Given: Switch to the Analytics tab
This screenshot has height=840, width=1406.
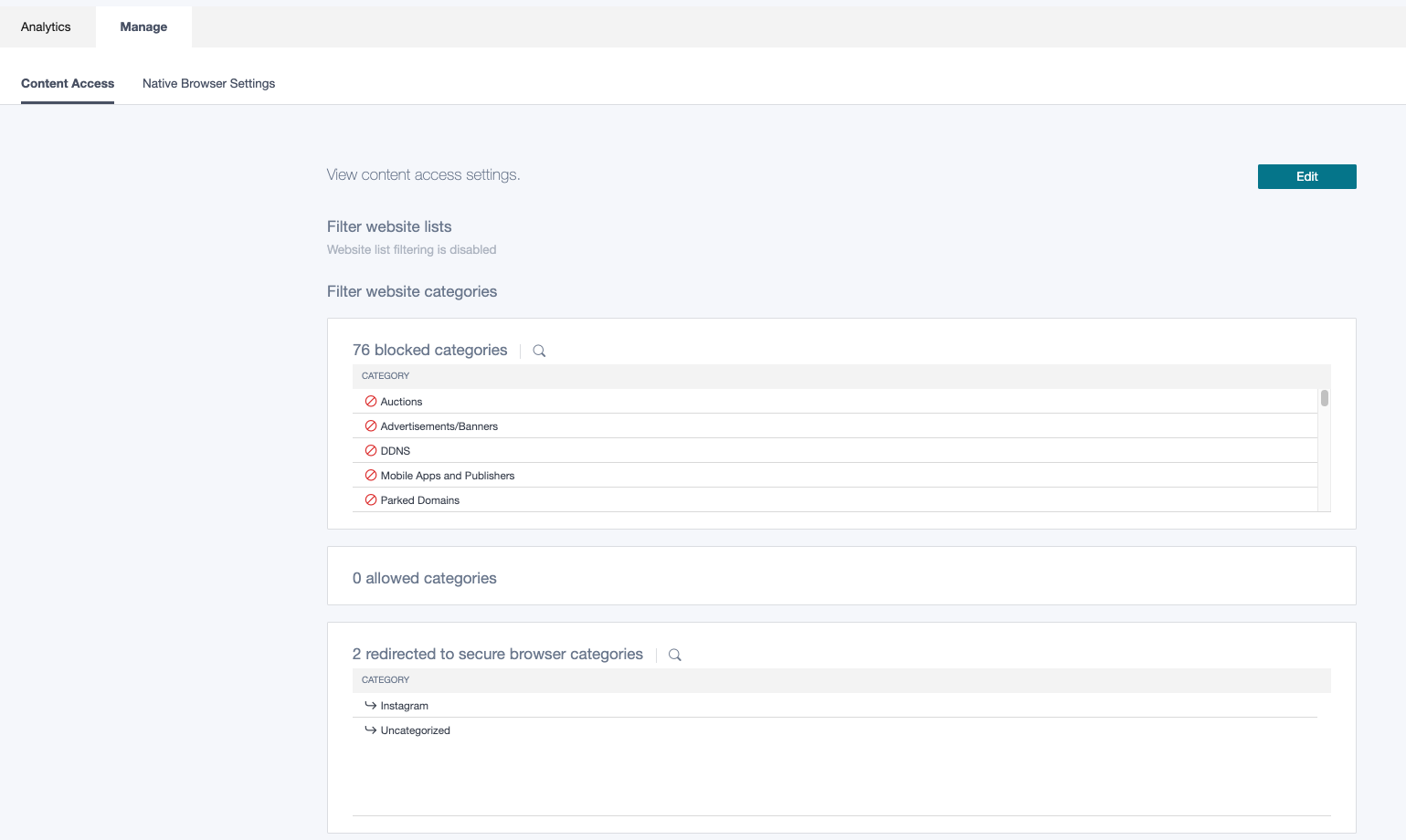Looking at the screenshot, I should (x=46, y=27).
